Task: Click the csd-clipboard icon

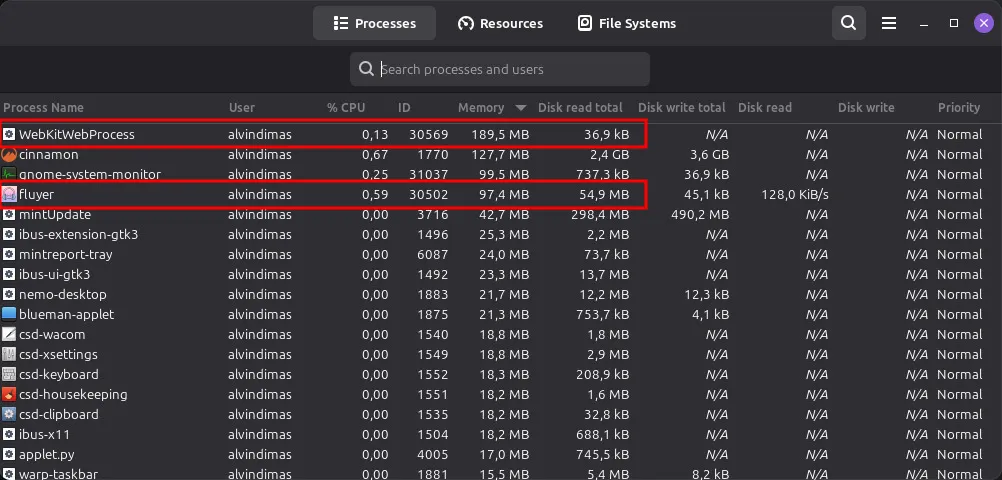Action: point(9,415)
